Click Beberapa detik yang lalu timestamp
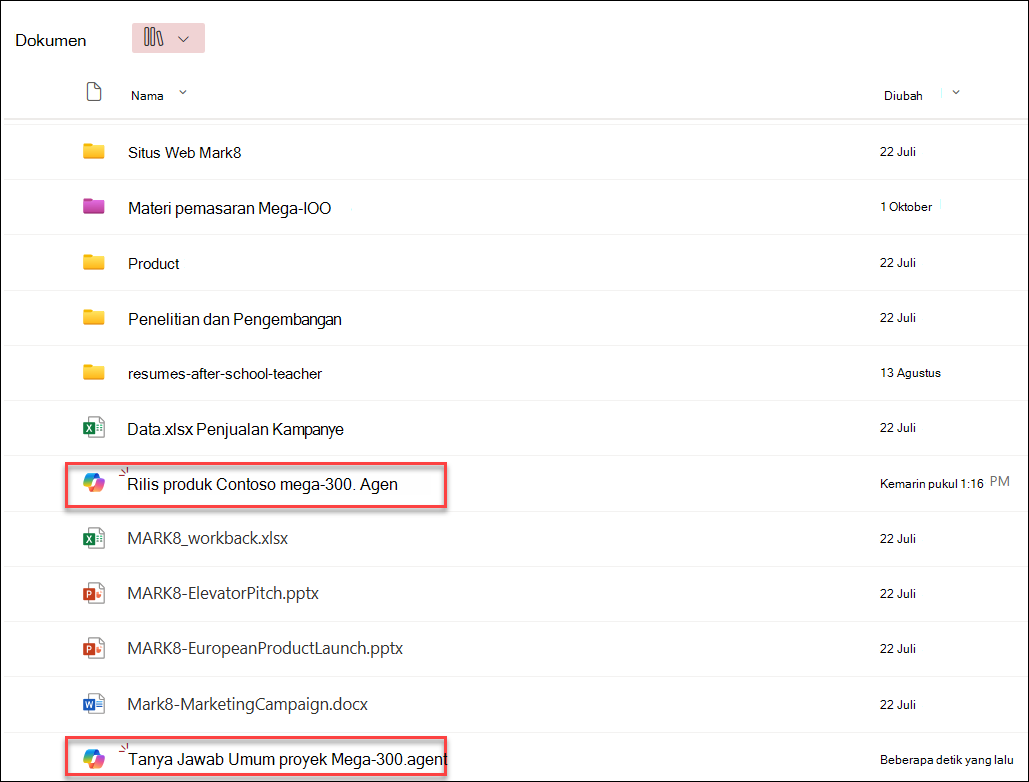1029x782 pixels. [x=946, y=760]
